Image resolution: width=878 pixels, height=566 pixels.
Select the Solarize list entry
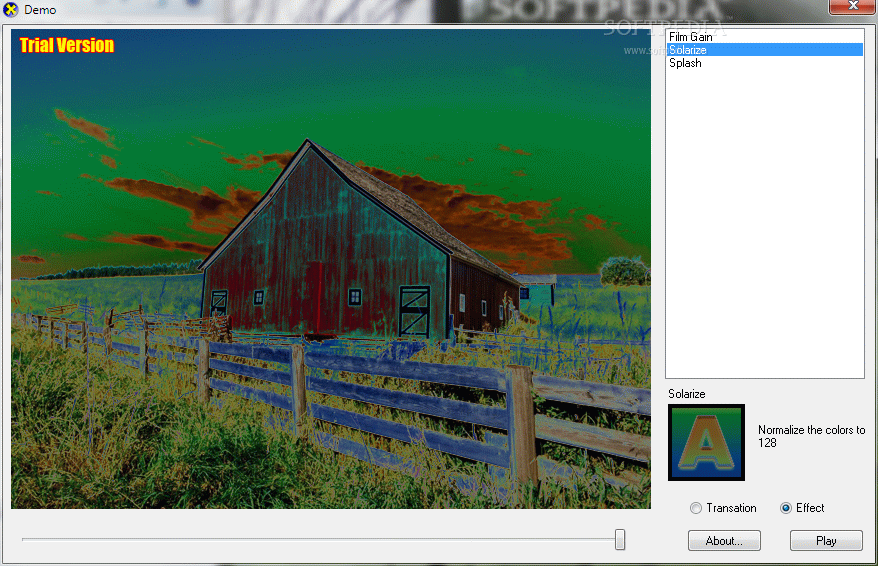[x=765, y=50]
